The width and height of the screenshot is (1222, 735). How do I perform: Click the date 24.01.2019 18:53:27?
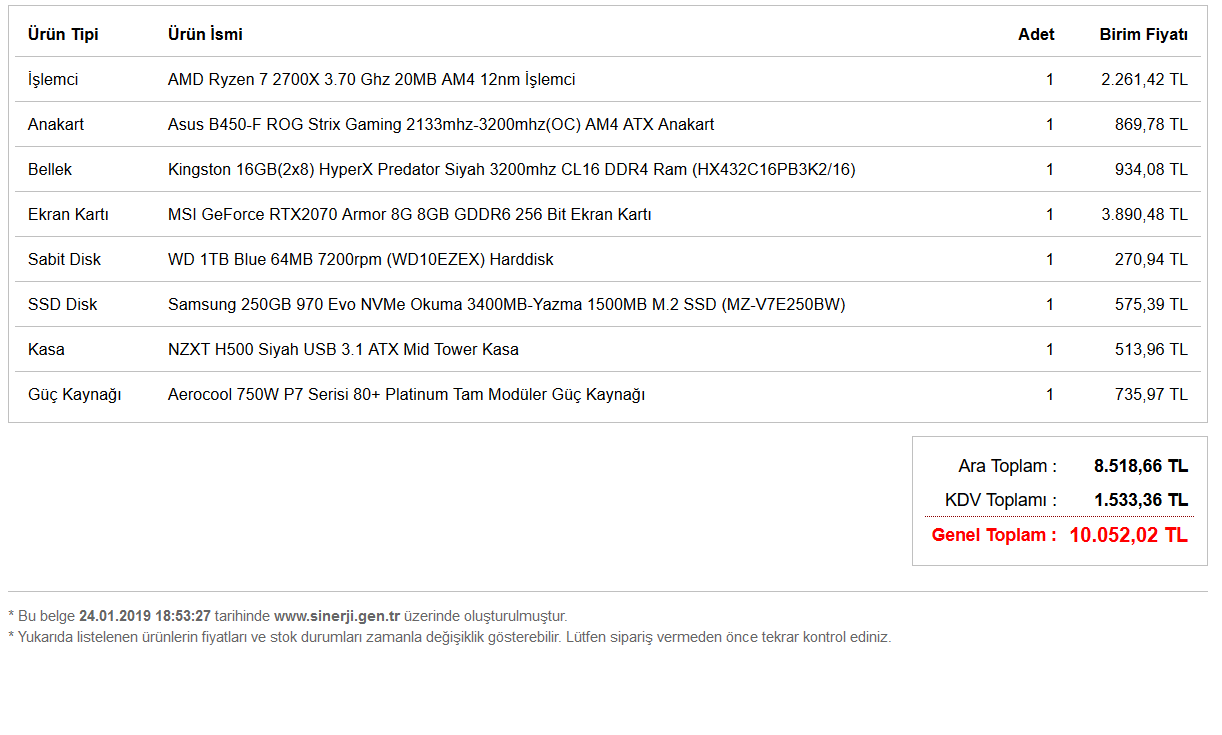coord(145,616)
